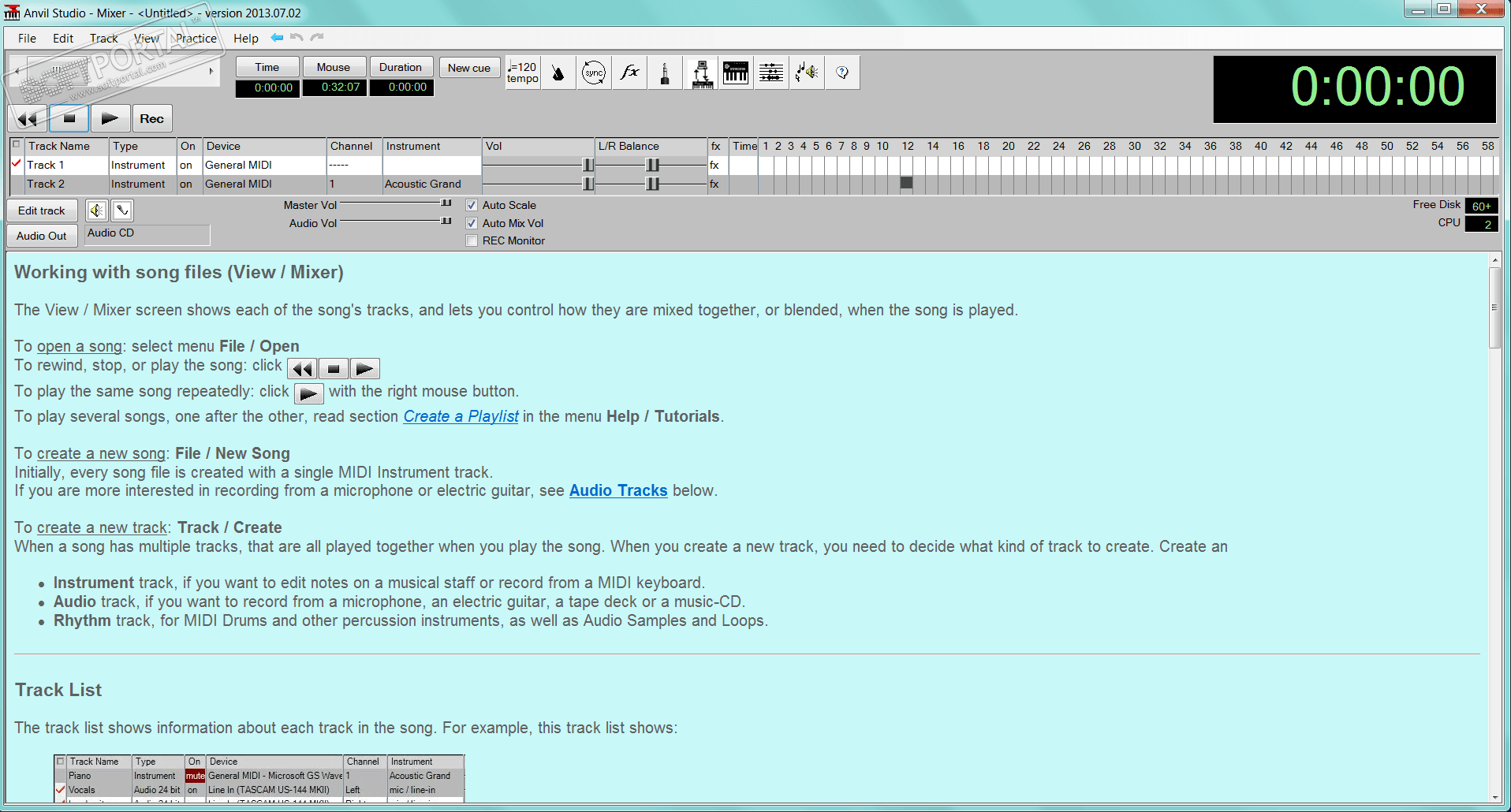
Task: Click the audio jack plug icon
Action: (x=665, y=73)
